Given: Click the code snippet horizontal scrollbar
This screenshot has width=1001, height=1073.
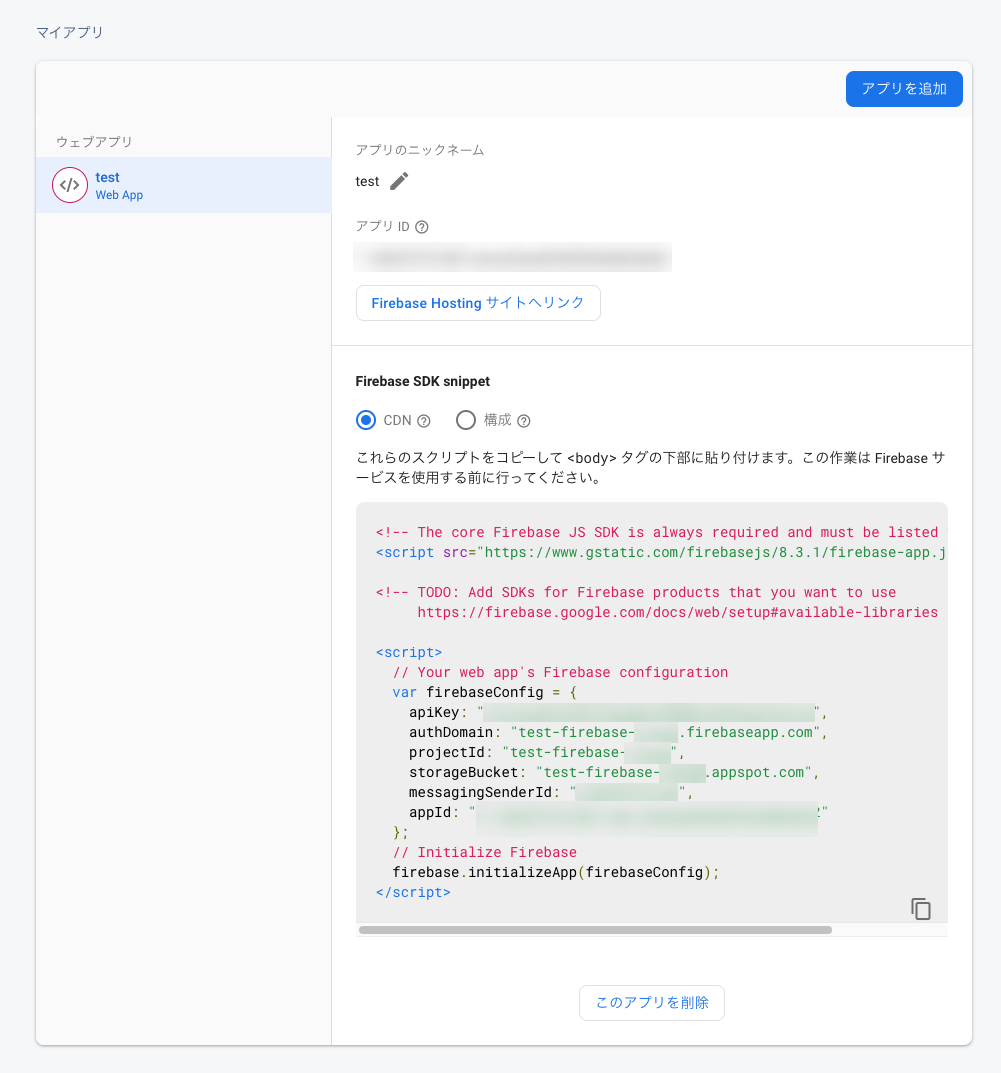Looking at the screenshot, I should tap(595, 930).
